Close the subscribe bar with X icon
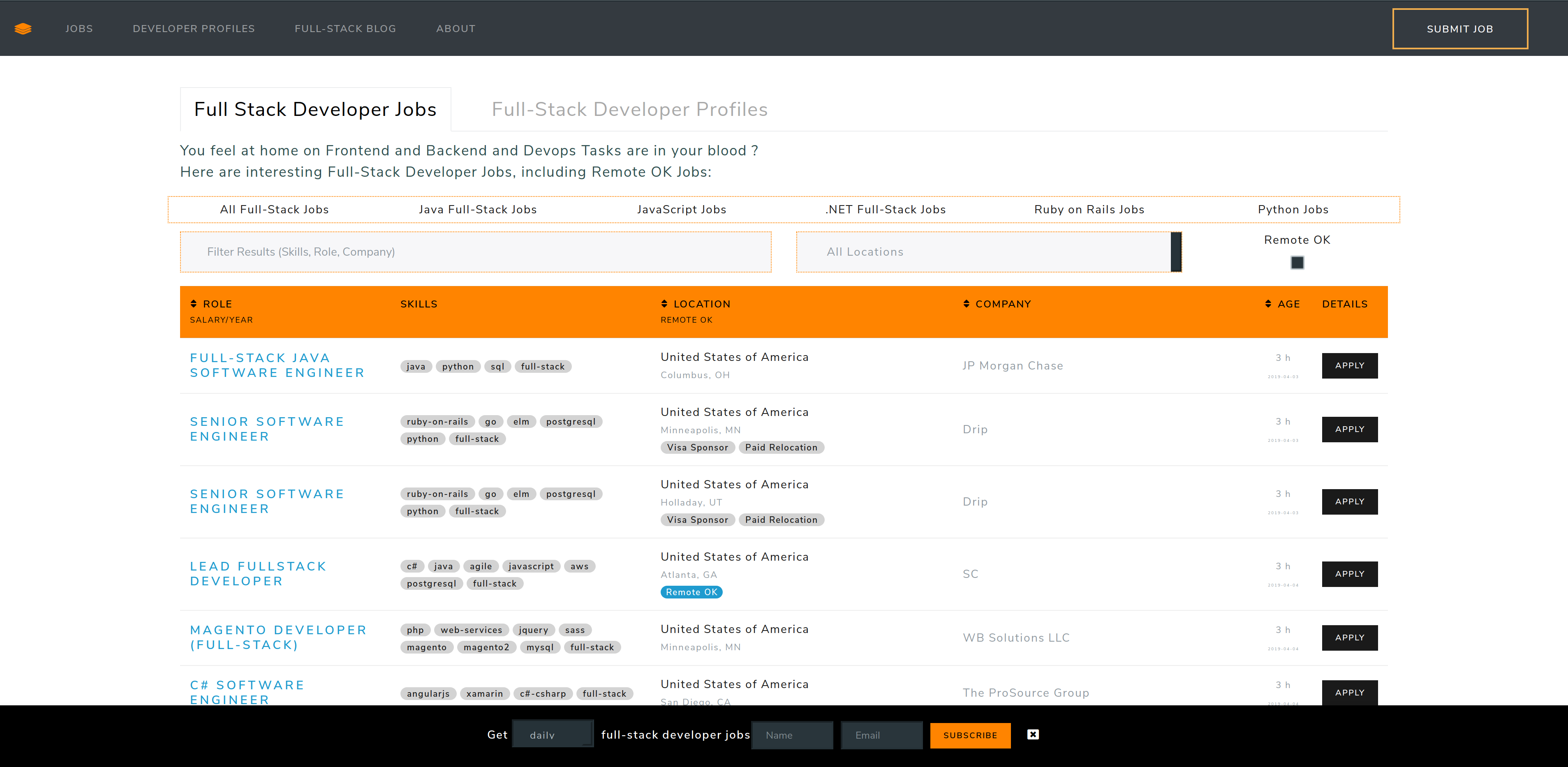The width and height of the screenshot is (1568, 767). point(1032,734)
